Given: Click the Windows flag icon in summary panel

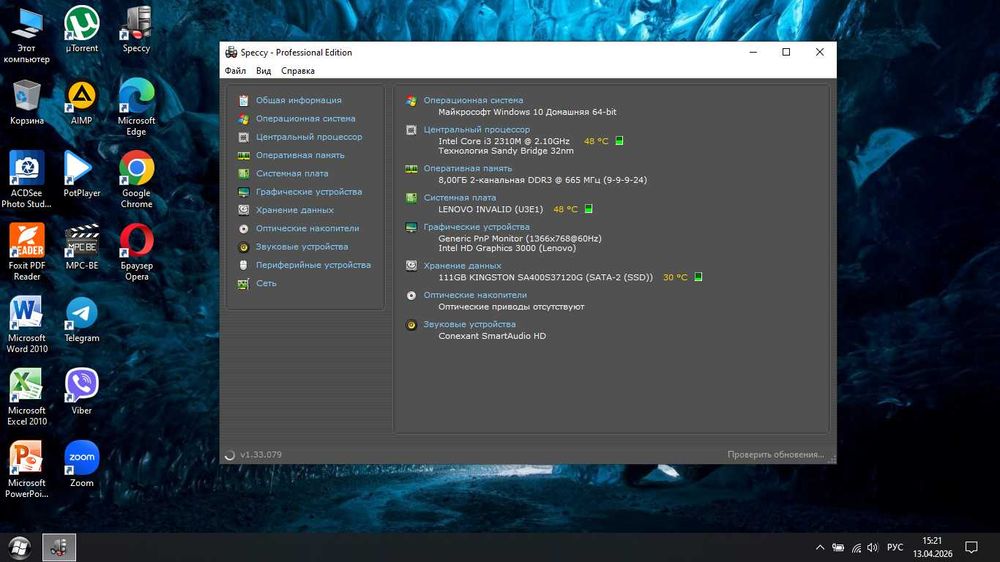Looking at the screenshot, I should pyautogui.click(x=411, y=101).
